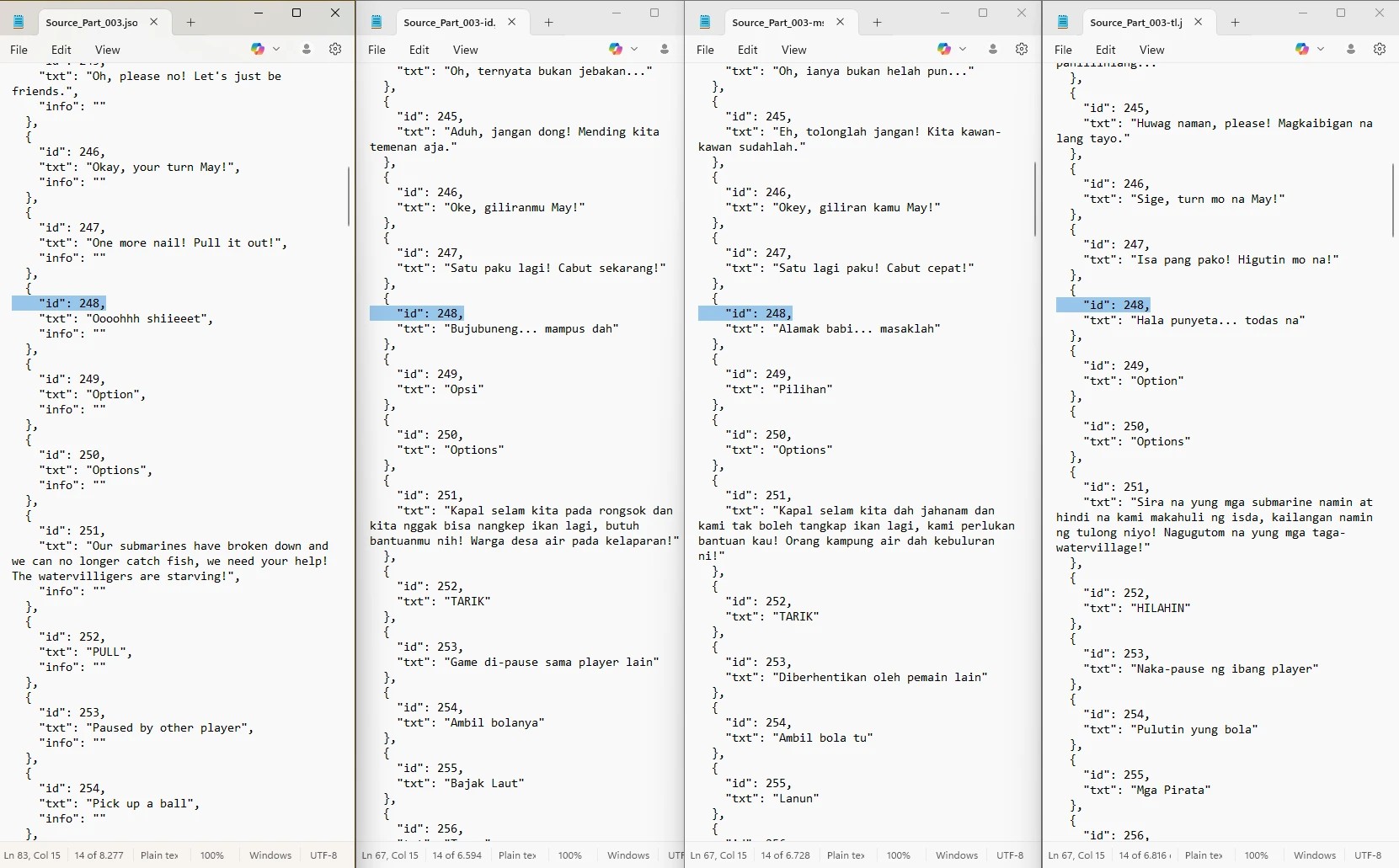Open Edit menu in Source_Part_003-tl window
The height and width of the screenshot is (868, 1399).
1106,50
